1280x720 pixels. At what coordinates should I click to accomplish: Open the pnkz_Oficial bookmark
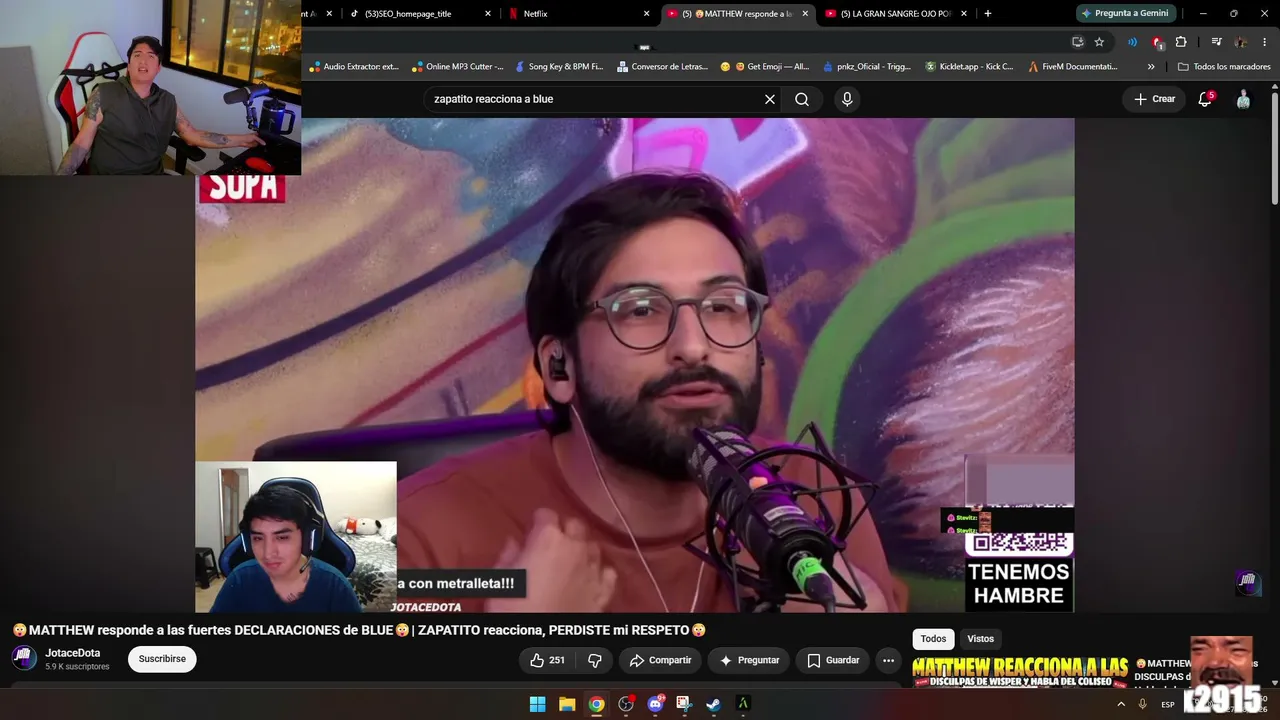click(867, 67)
